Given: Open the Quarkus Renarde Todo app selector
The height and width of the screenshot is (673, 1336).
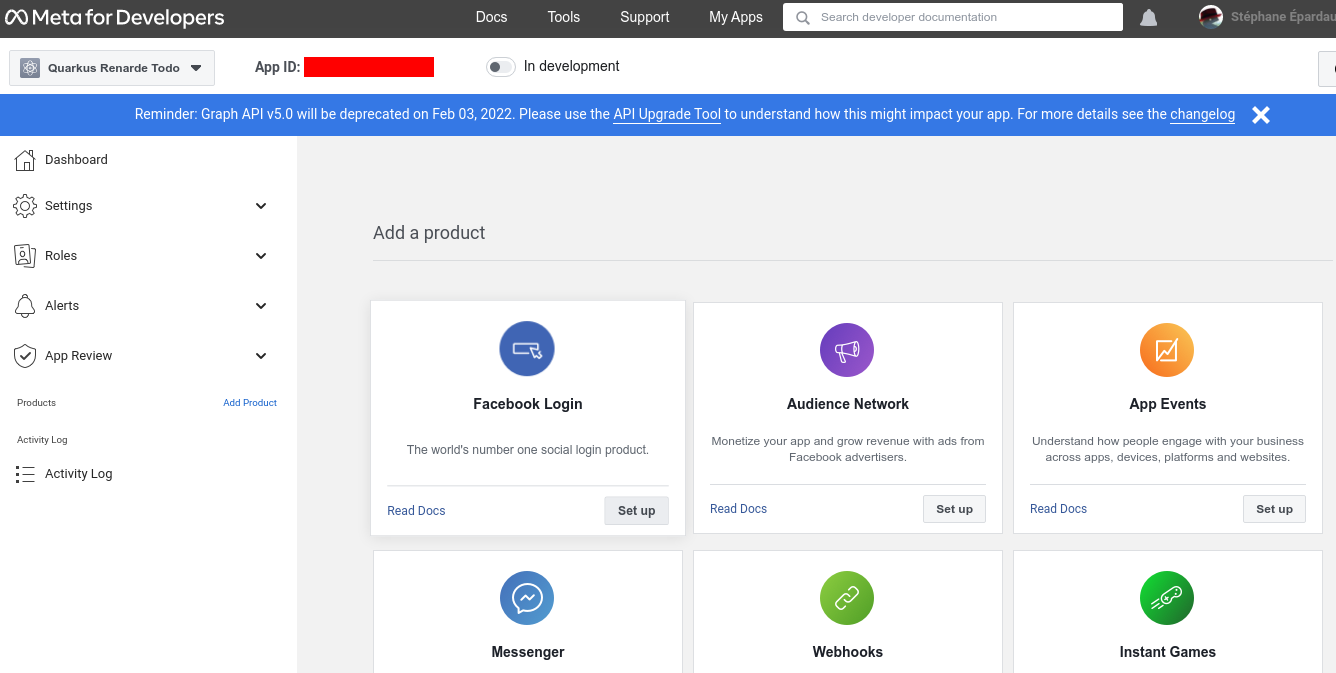Looking at the screenshot, I should point(111,68).
